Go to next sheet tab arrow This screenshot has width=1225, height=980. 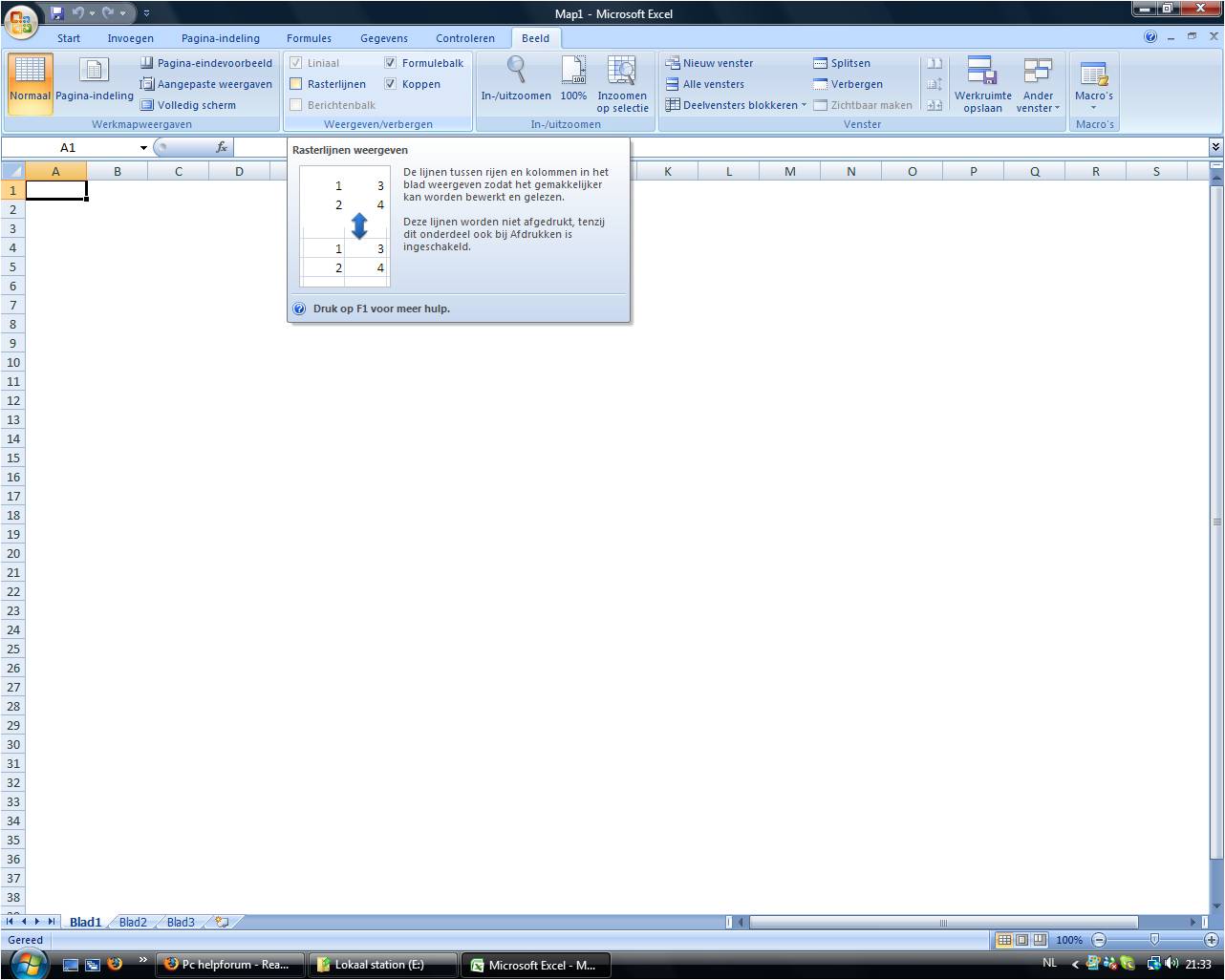point(38,922)
